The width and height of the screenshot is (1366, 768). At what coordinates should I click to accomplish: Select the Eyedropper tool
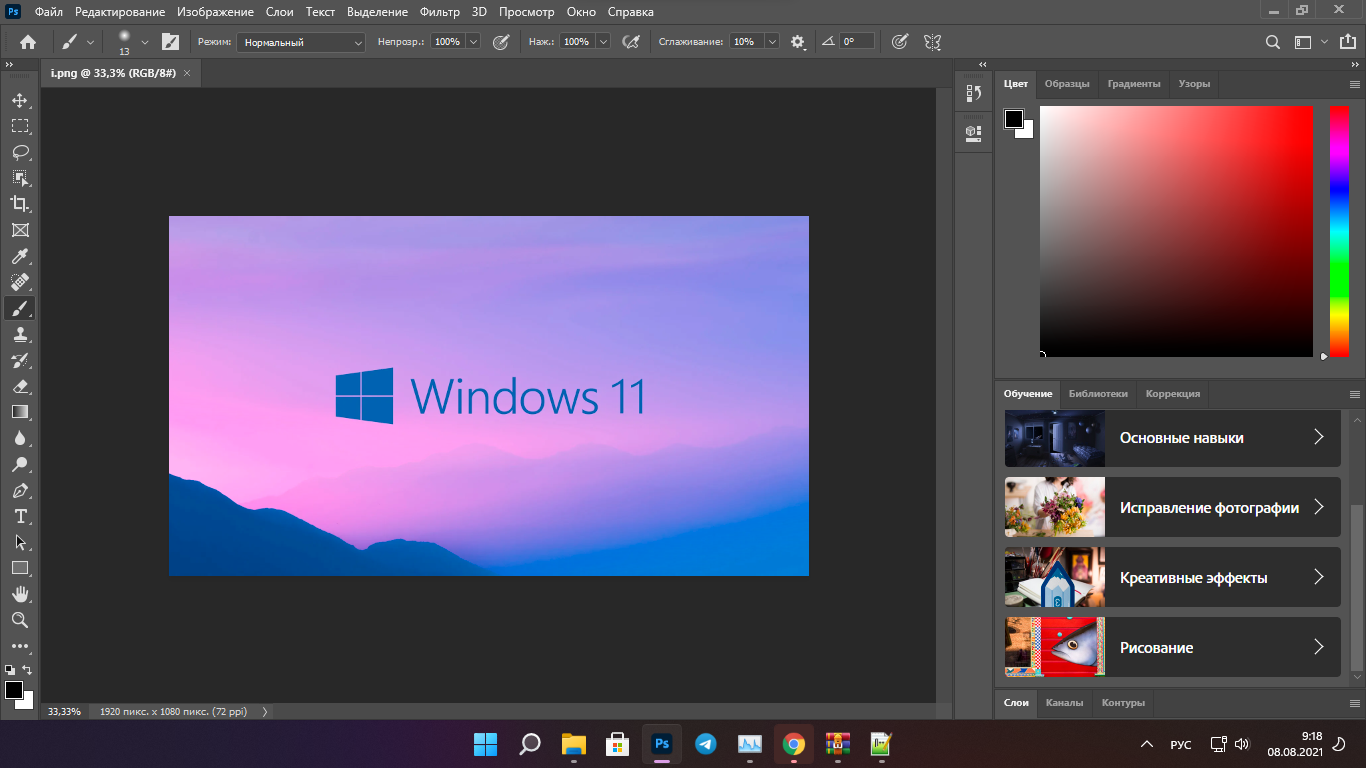[20, 256]
